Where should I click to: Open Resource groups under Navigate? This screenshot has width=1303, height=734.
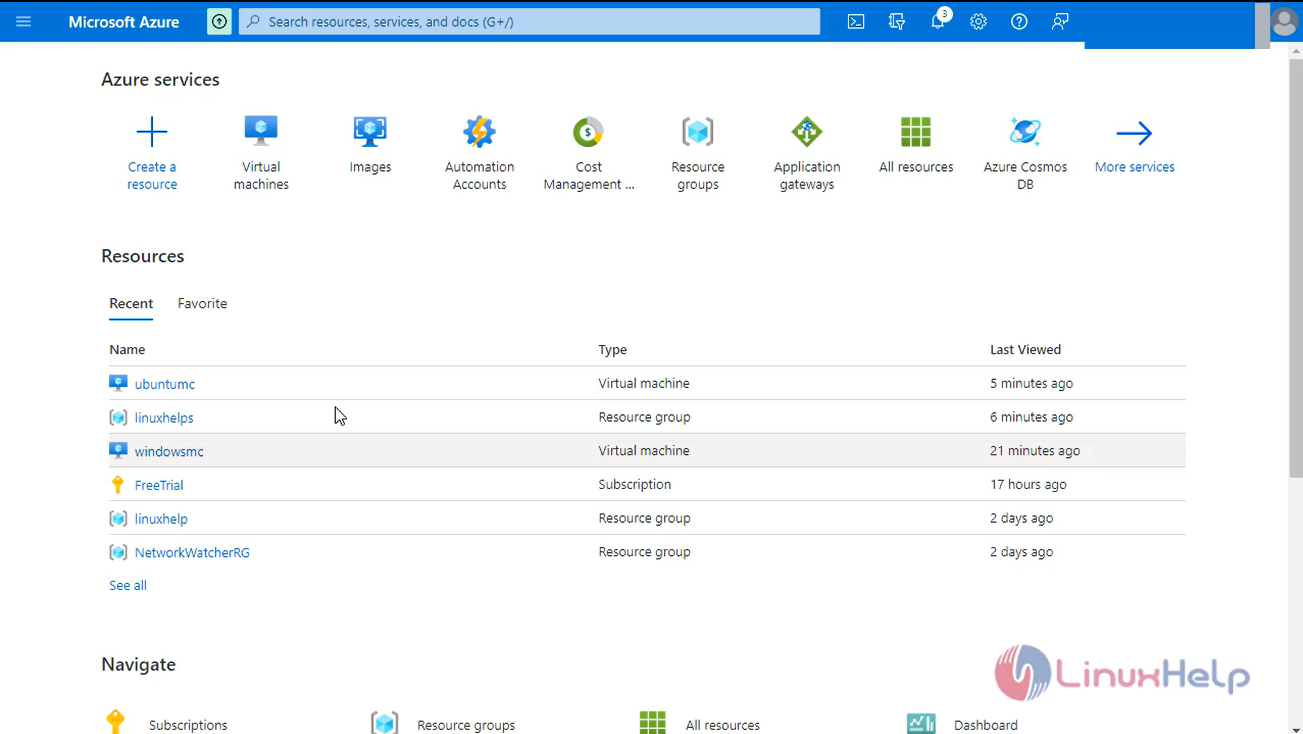[x=466, y=725]
